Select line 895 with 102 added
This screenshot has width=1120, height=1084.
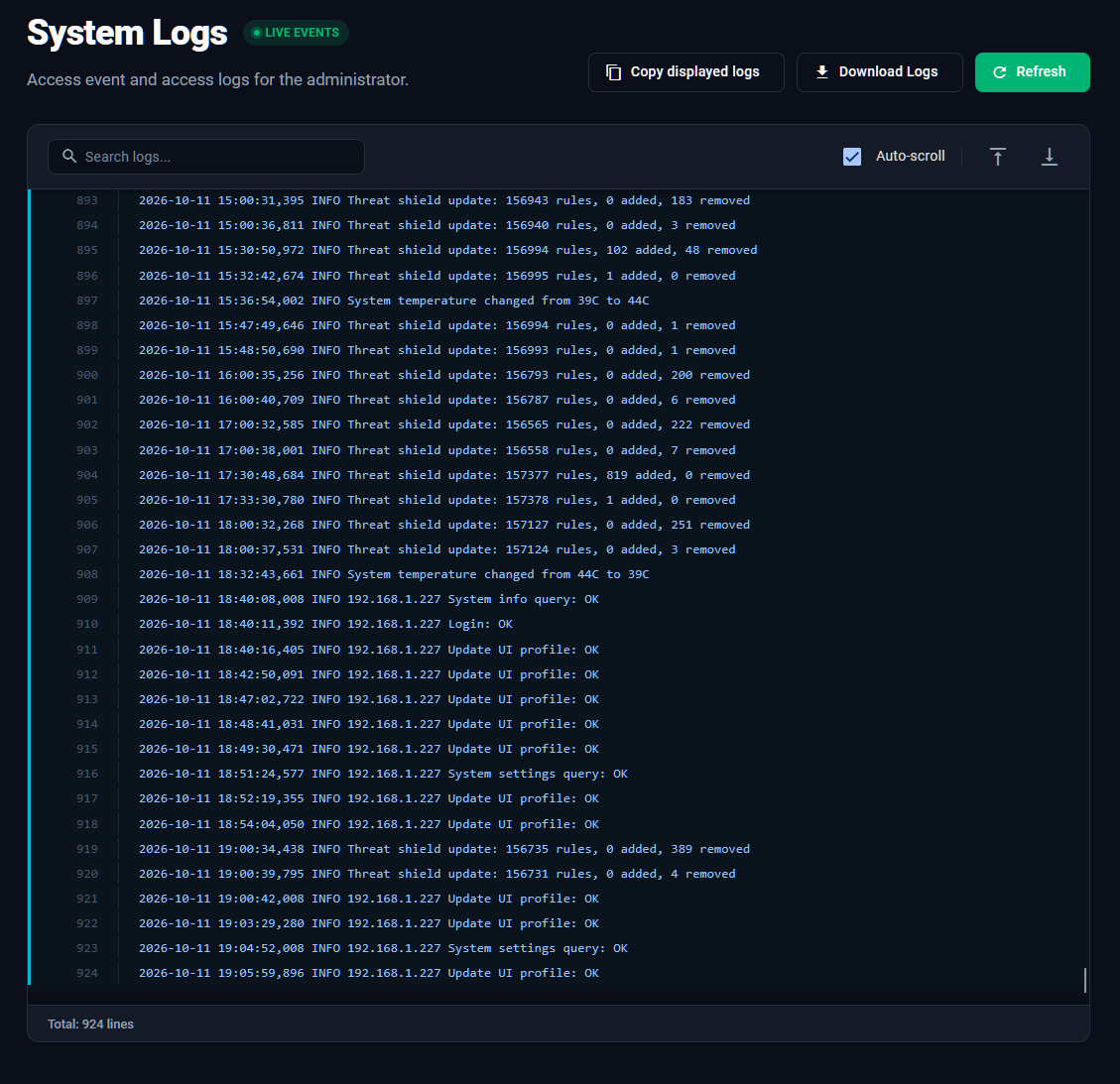pos(559,251)
